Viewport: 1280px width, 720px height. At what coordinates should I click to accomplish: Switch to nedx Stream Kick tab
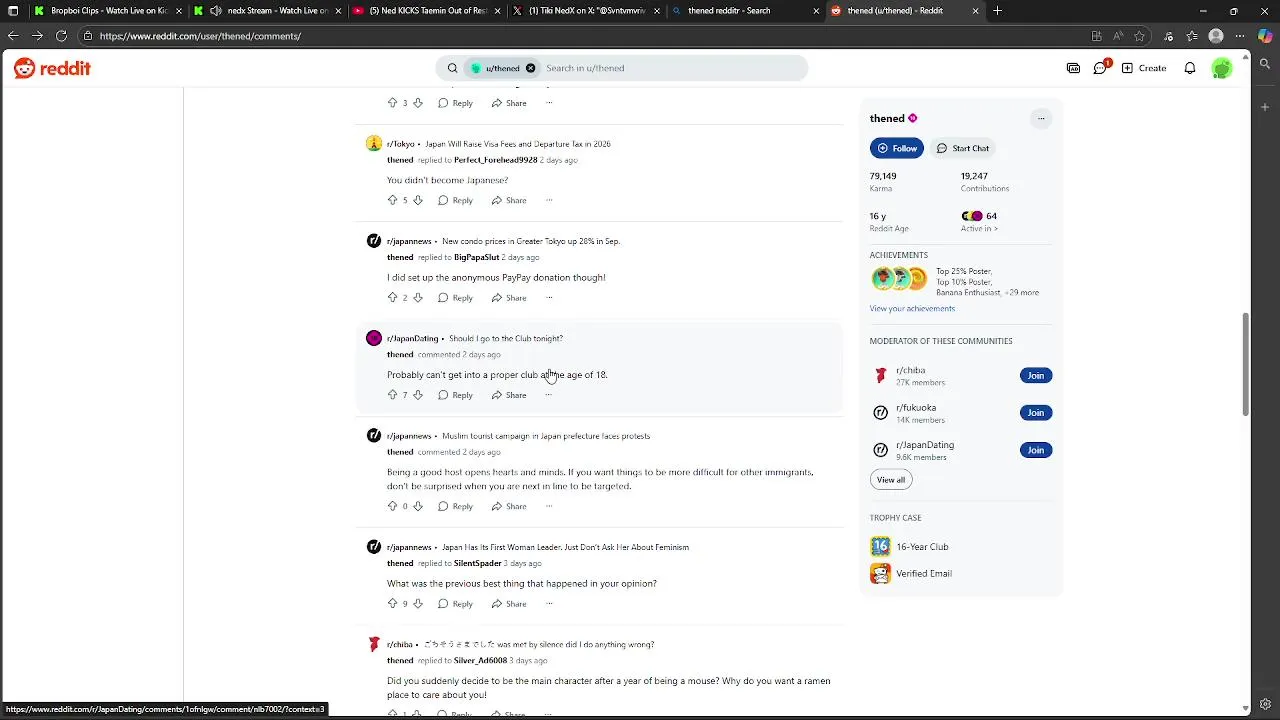click(x=268, y=11)
